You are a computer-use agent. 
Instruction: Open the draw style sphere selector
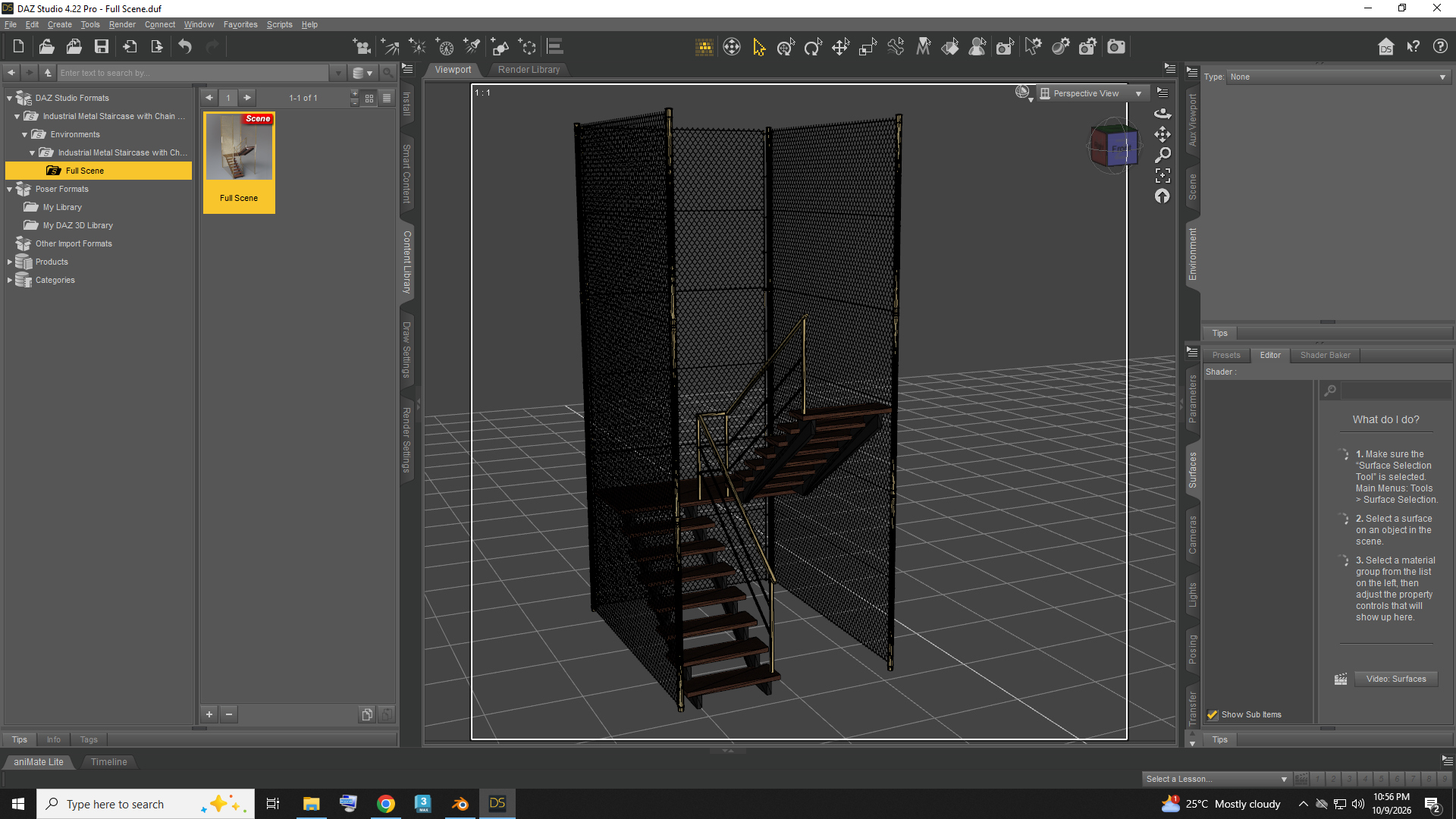pos(1024,93)
